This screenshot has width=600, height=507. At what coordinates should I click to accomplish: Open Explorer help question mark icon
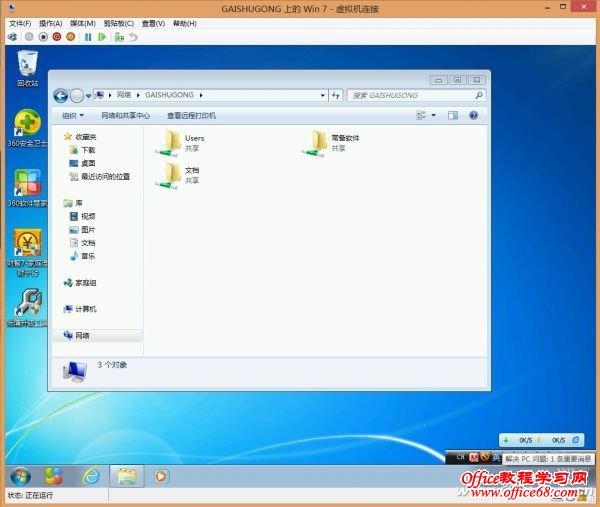point(473,115)
